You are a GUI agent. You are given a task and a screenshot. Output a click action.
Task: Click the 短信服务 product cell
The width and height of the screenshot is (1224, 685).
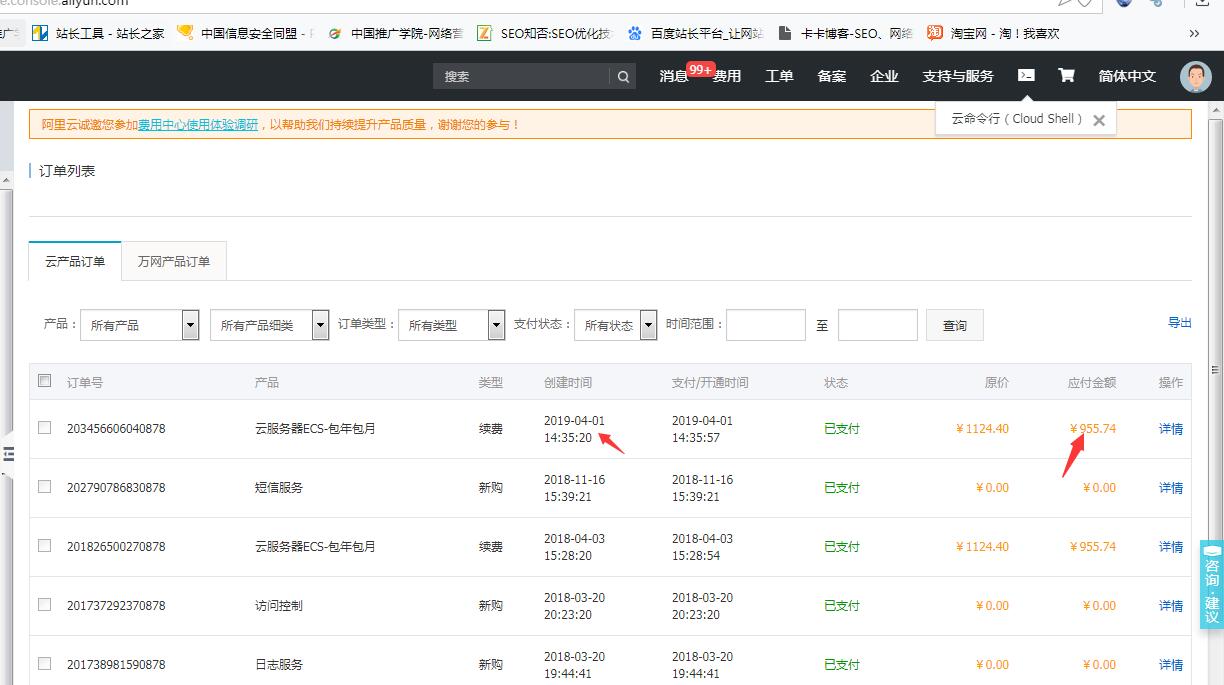pos(280,488)
